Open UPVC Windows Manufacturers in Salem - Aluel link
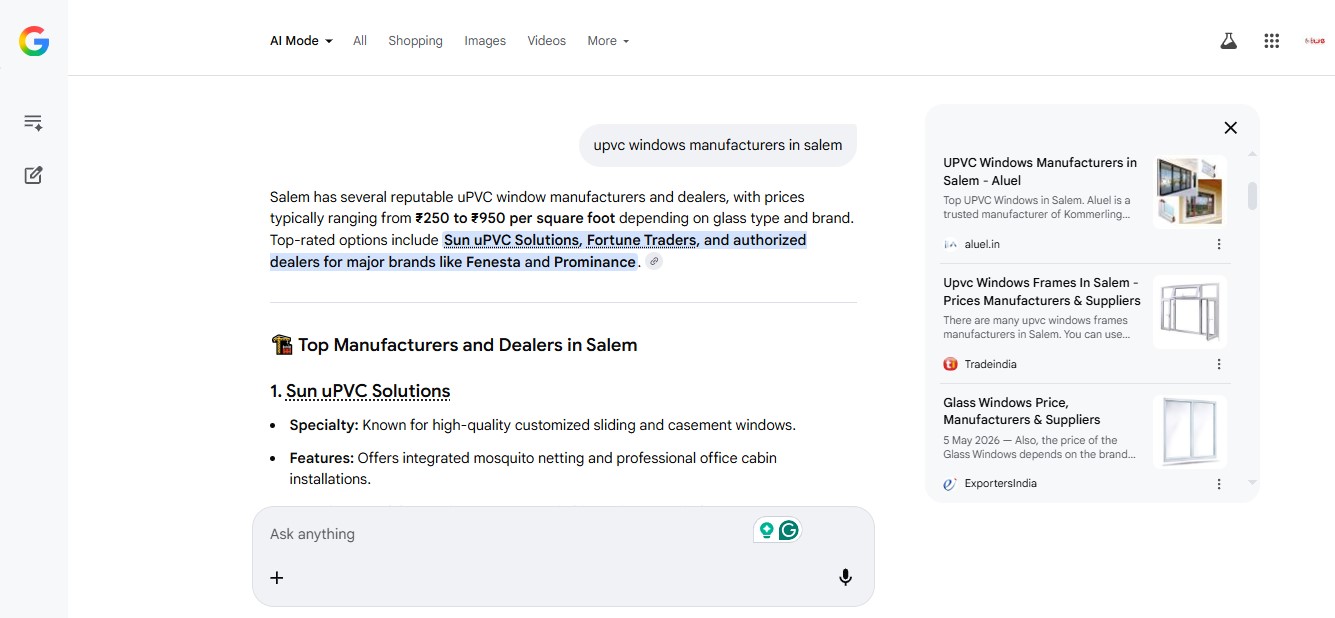Image resolution: width=1335 pixels, height=618 pixels. point(1040,171)
